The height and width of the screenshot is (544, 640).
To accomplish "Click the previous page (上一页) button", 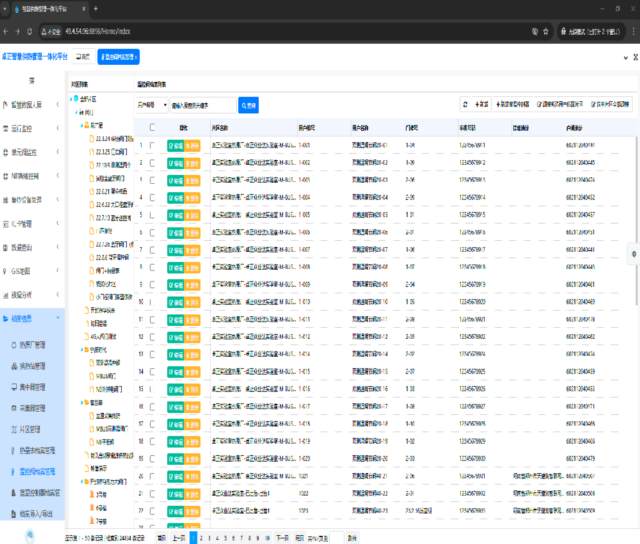I will (179, 538).
